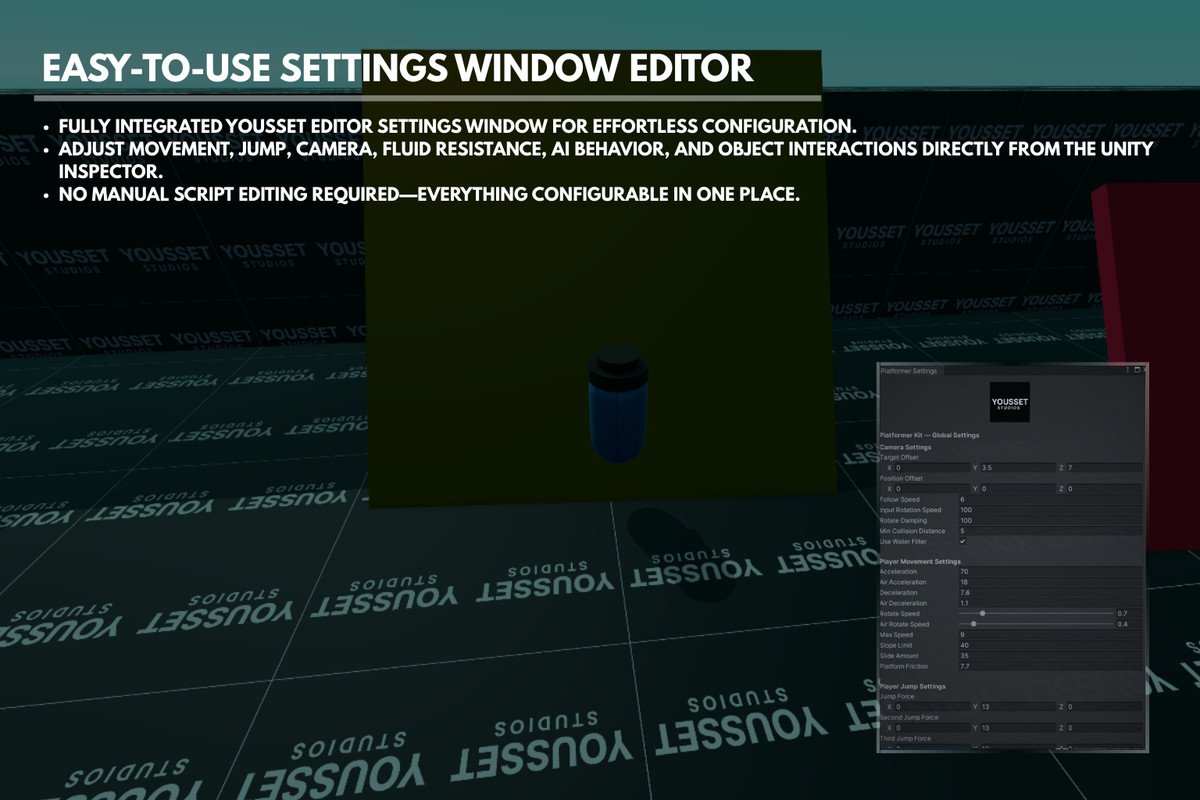Click the Air Rotate Speed value field 0.4

tap(1129, 624)
